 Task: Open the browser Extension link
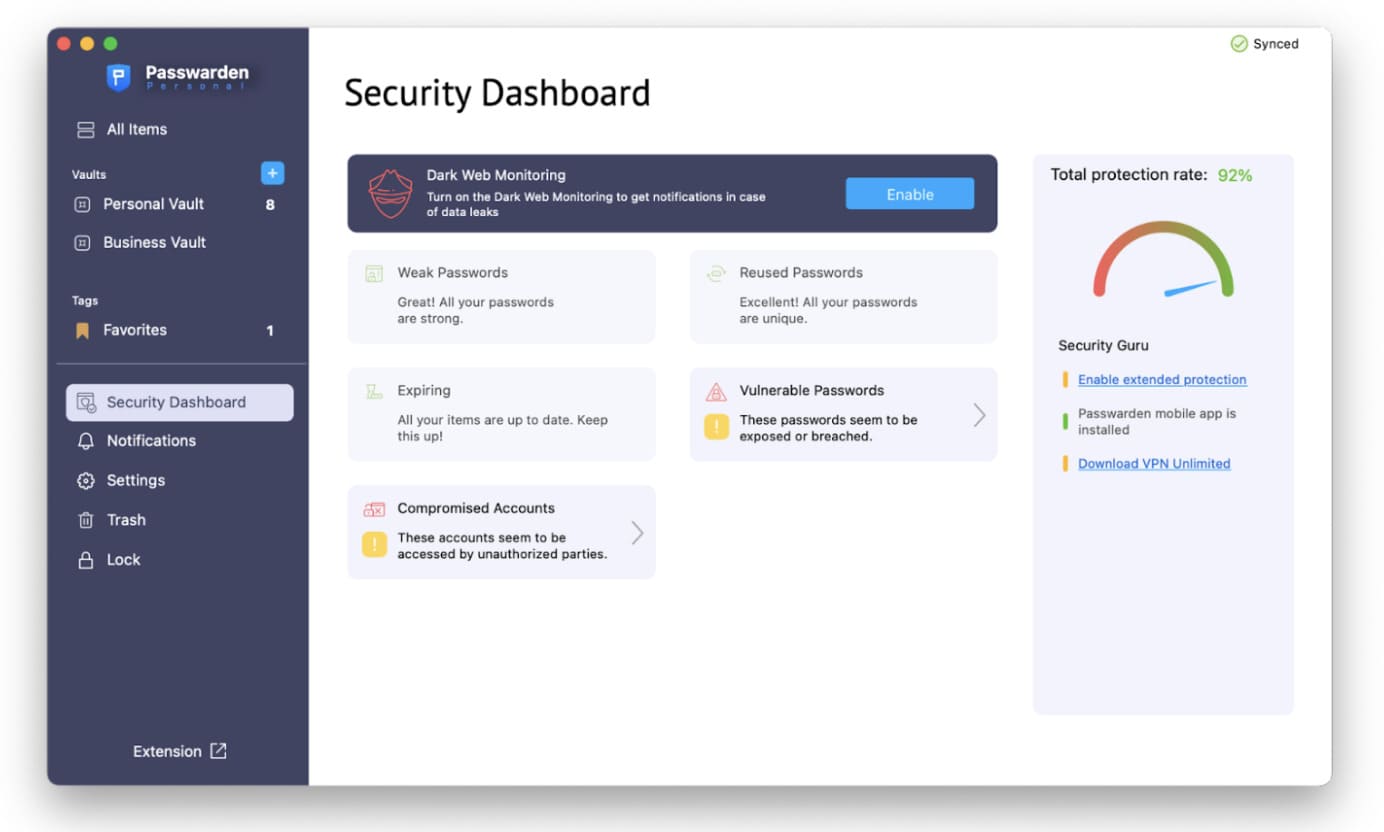[180, 751]
